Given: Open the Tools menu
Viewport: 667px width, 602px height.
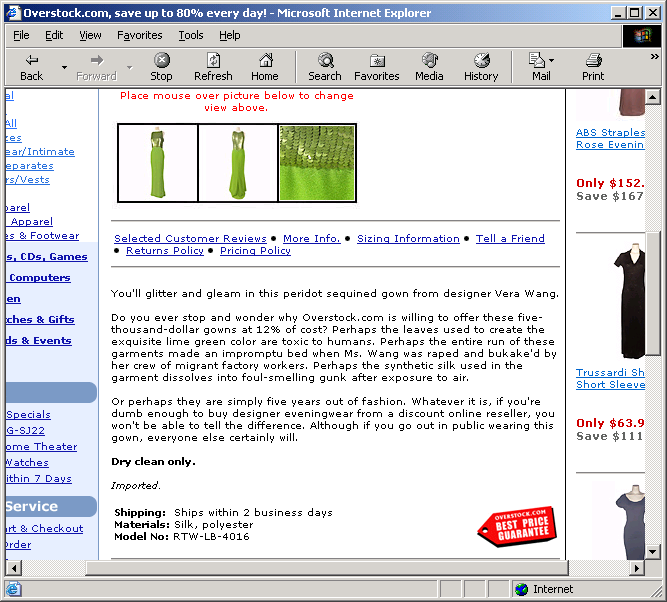Looking at the screenshot, I should tap(191, 35).
